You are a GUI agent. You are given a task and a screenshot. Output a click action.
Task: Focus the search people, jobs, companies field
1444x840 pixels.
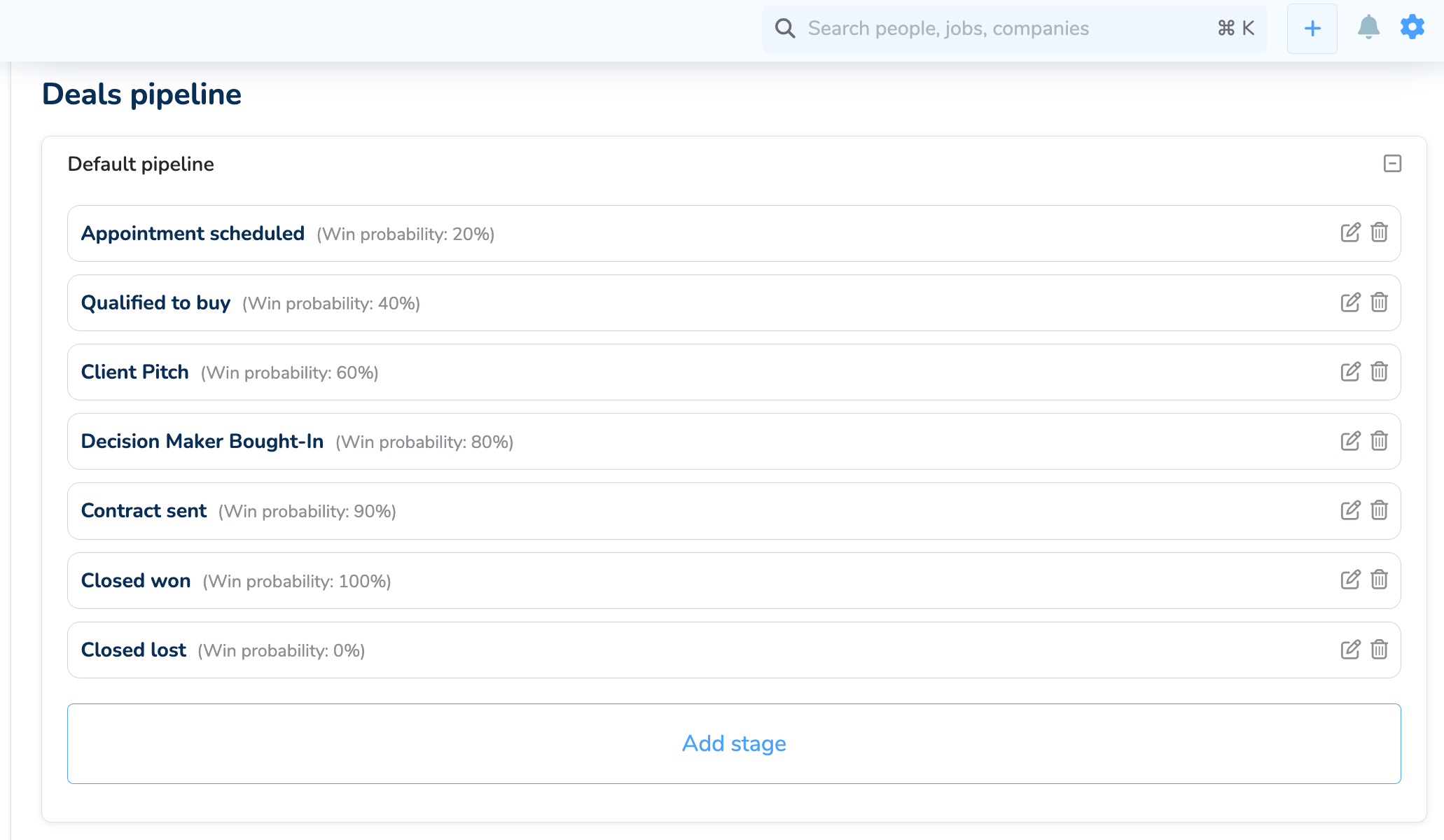pos(1001,29)
